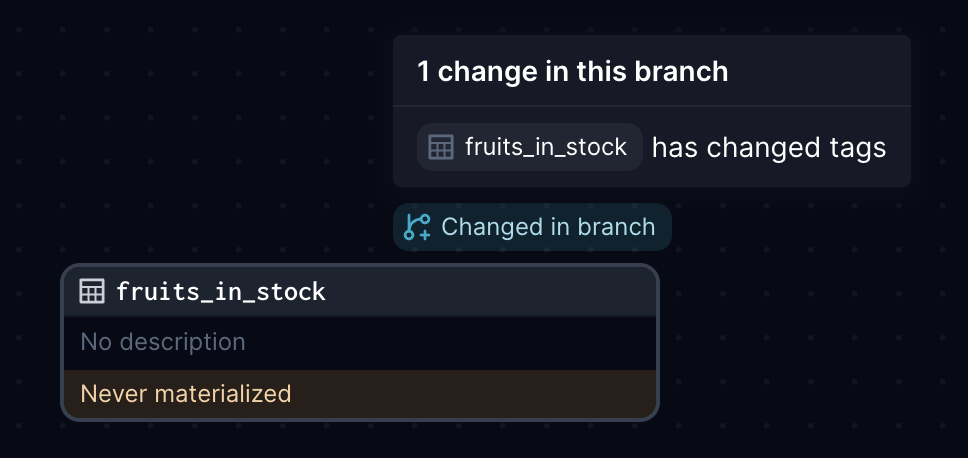Open the fruits_in_stock chip in the changes popup
The width and height of the screenshot is (968, 458).
(530, 148)
